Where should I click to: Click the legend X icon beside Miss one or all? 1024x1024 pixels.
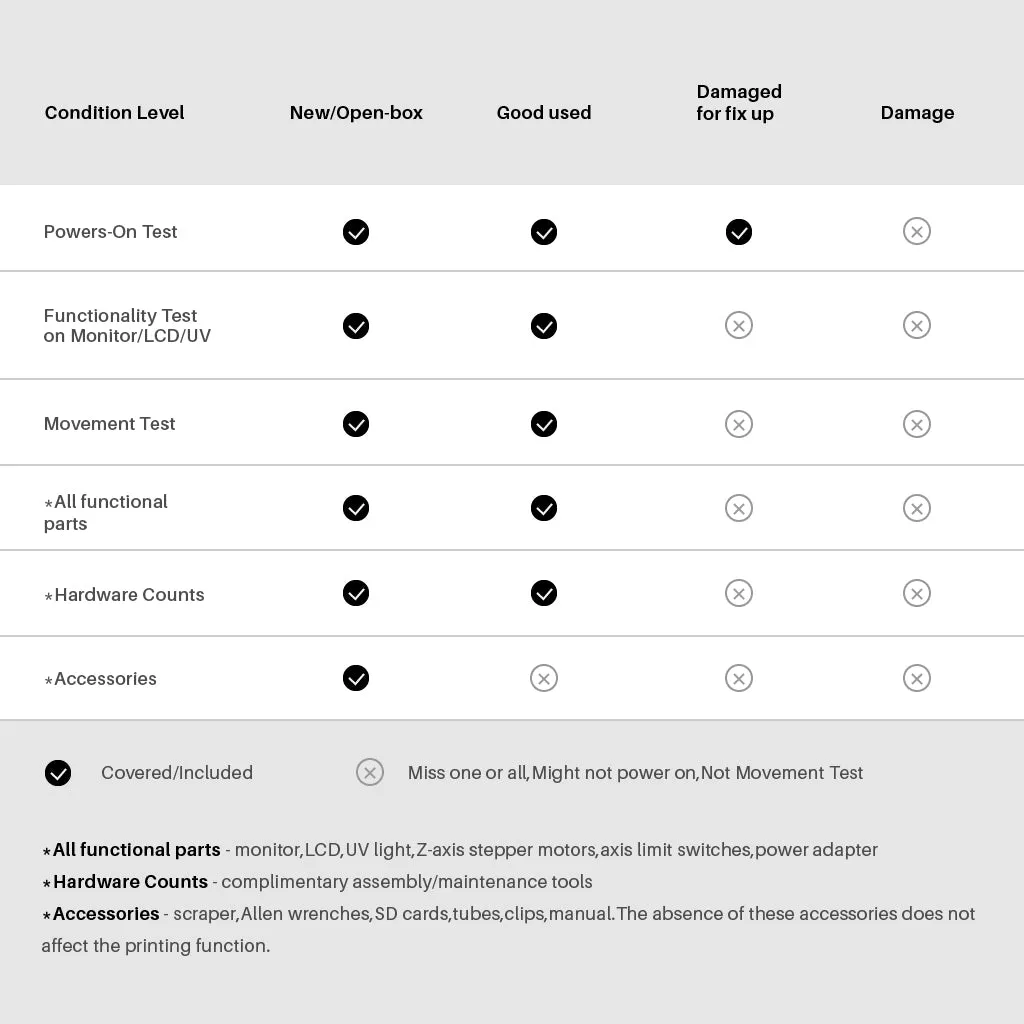(x=370, y=773)
